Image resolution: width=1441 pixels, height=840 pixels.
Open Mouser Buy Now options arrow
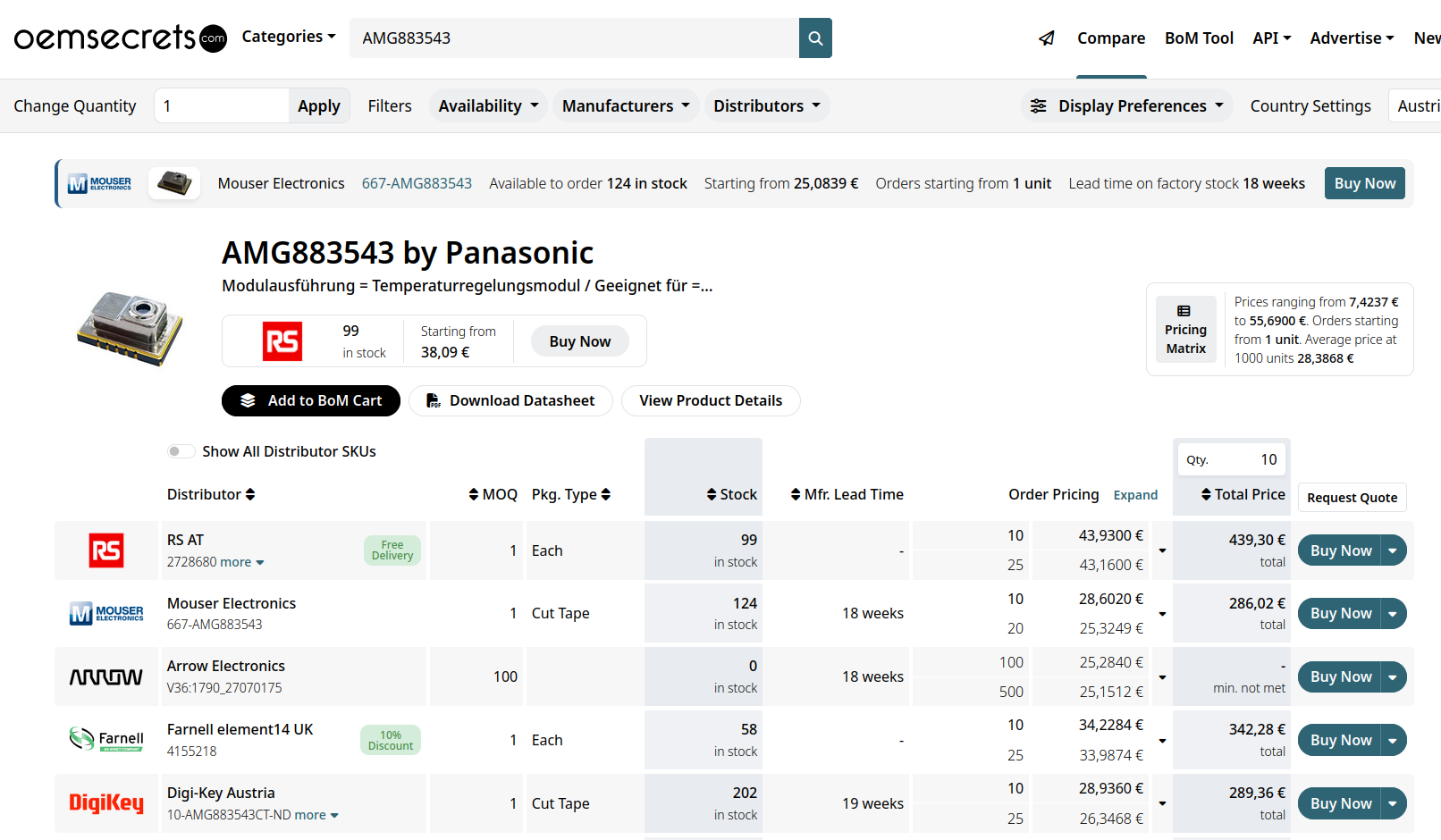[1393, 613]
